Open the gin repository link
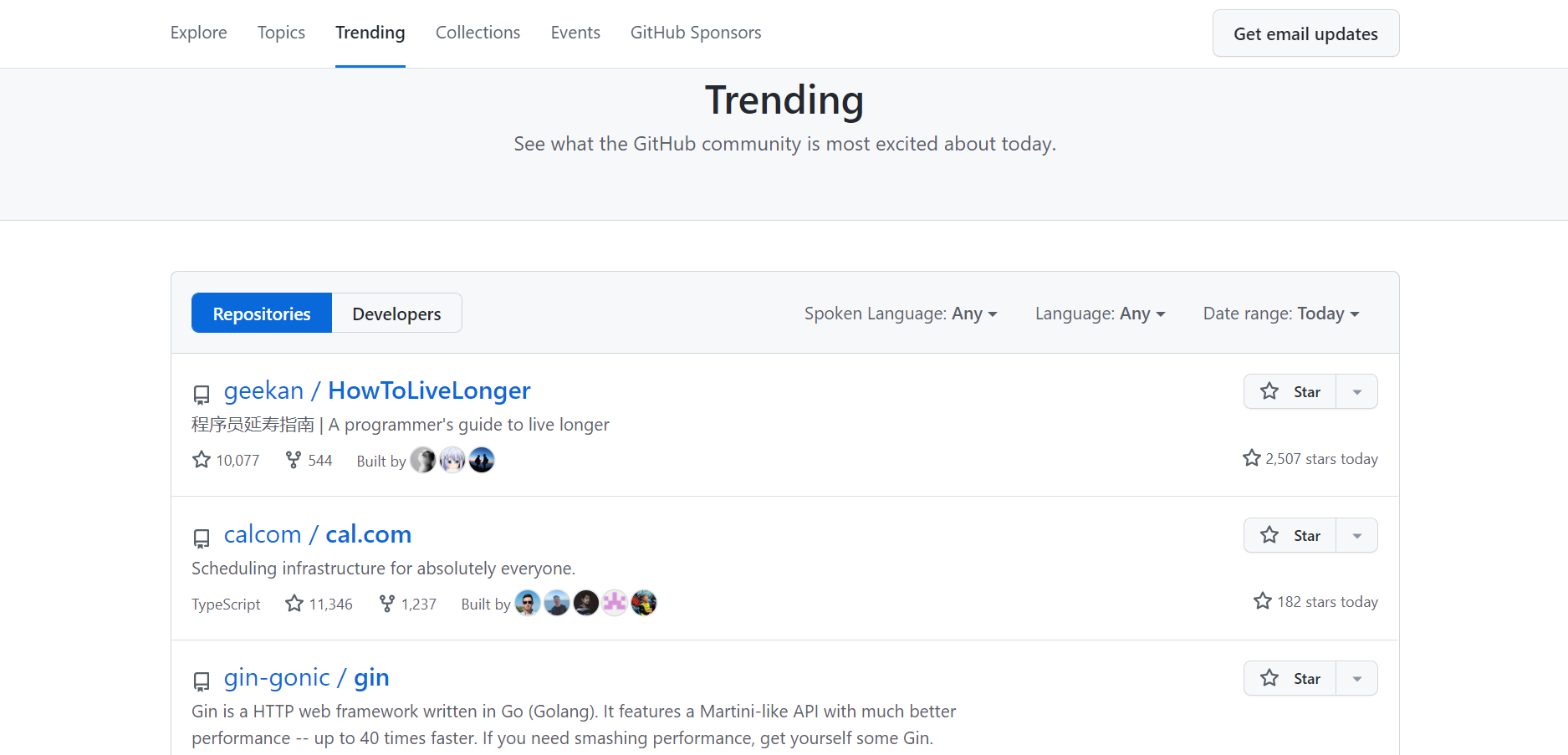The height and width of the screenshot is (755, 1568). pos(371,677)
